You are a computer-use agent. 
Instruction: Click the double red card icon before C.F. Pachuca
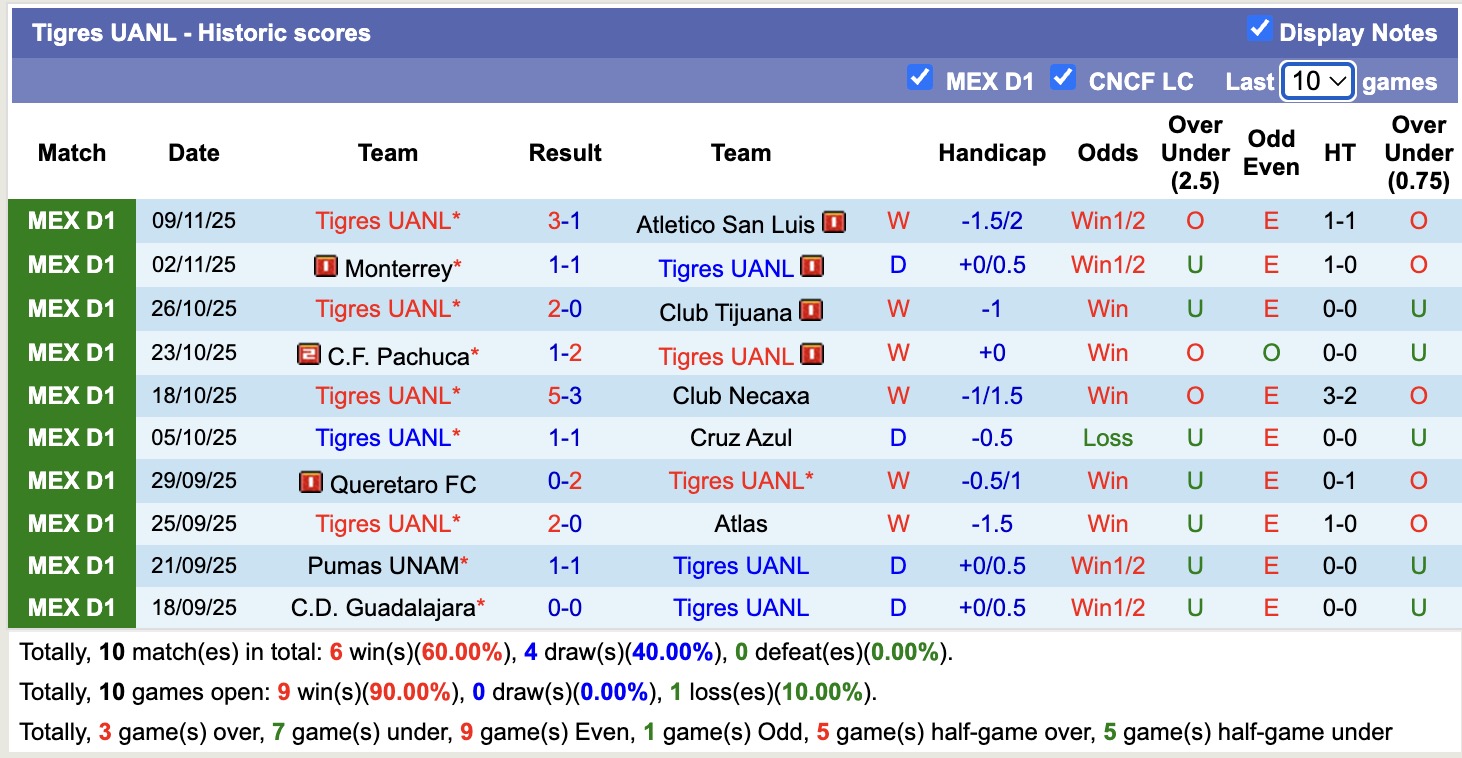309,354
